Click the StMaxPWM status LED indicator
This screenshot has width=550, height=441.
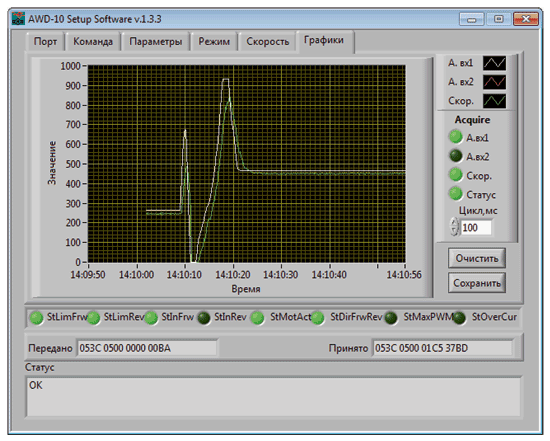(391, 318)
